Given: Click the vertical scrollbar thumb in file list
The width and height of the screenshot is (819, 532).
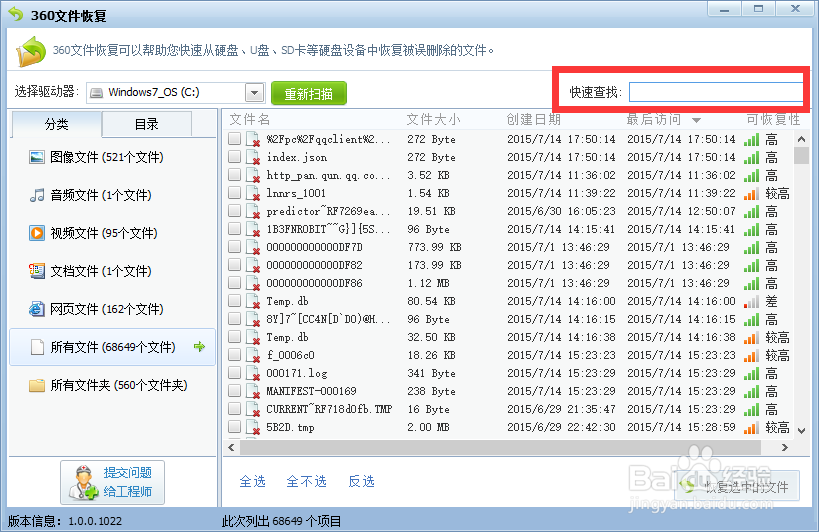Looking at the screenshot, I should [x=801, y=156].
